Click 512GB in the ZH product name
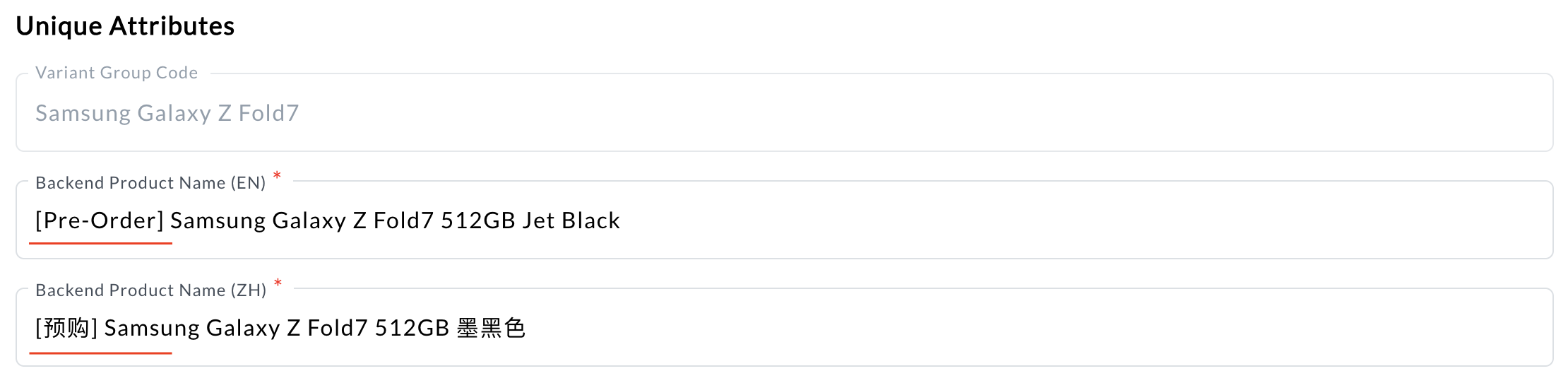 412,328
